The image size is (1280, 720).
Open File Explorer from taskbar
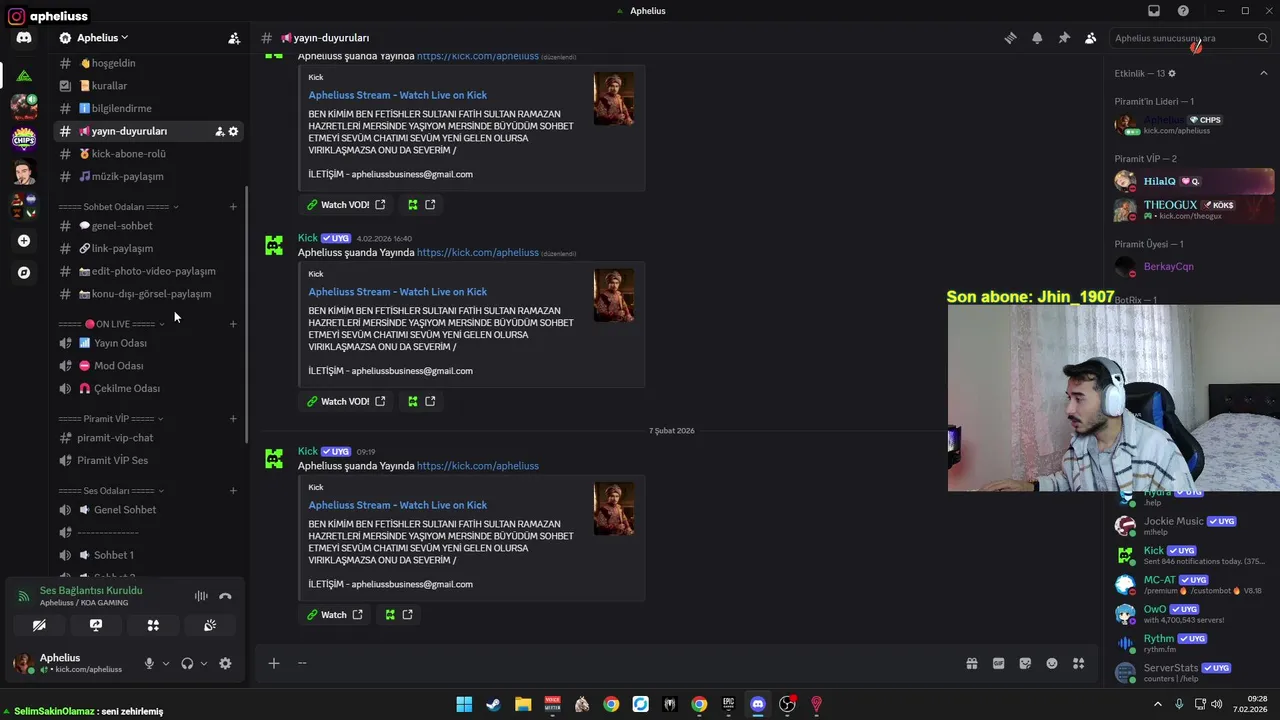pyautogui.click(x=523, y=705)
